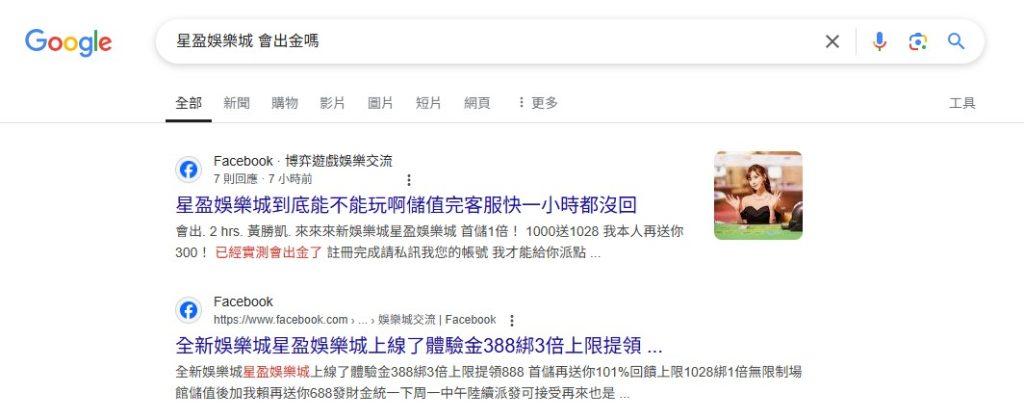
Task: Open Google Lens image search
Action: [x=918, y=42]
